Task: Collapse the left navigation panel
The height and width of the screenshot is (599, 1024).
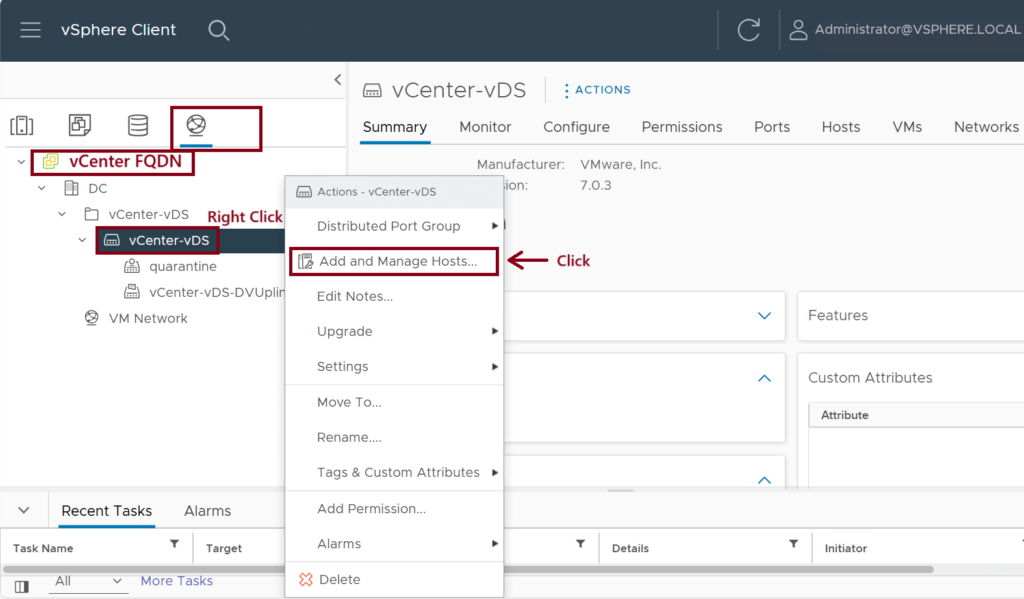Action: point(338,80)
